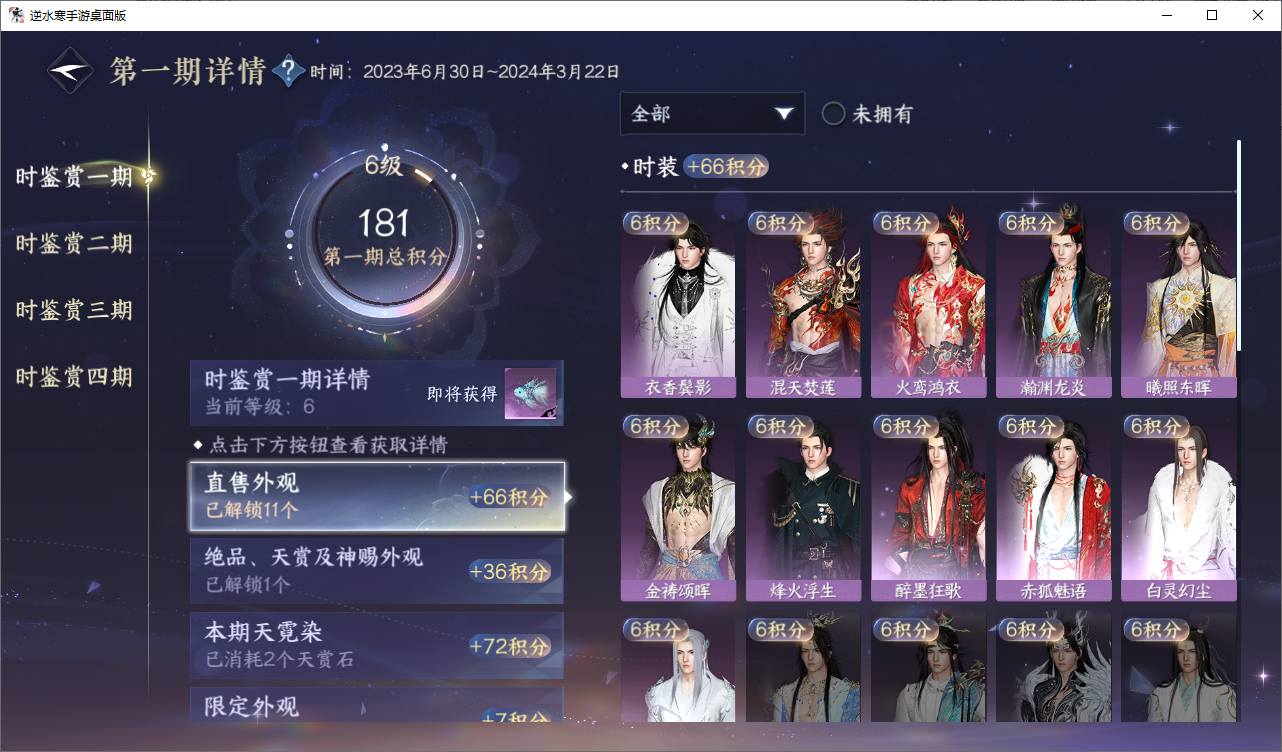Click the 本期天霓染 +72积分 button
The height and width of the screenshot is (752, 1282).
pyautogui.click(x=377, y=645)
